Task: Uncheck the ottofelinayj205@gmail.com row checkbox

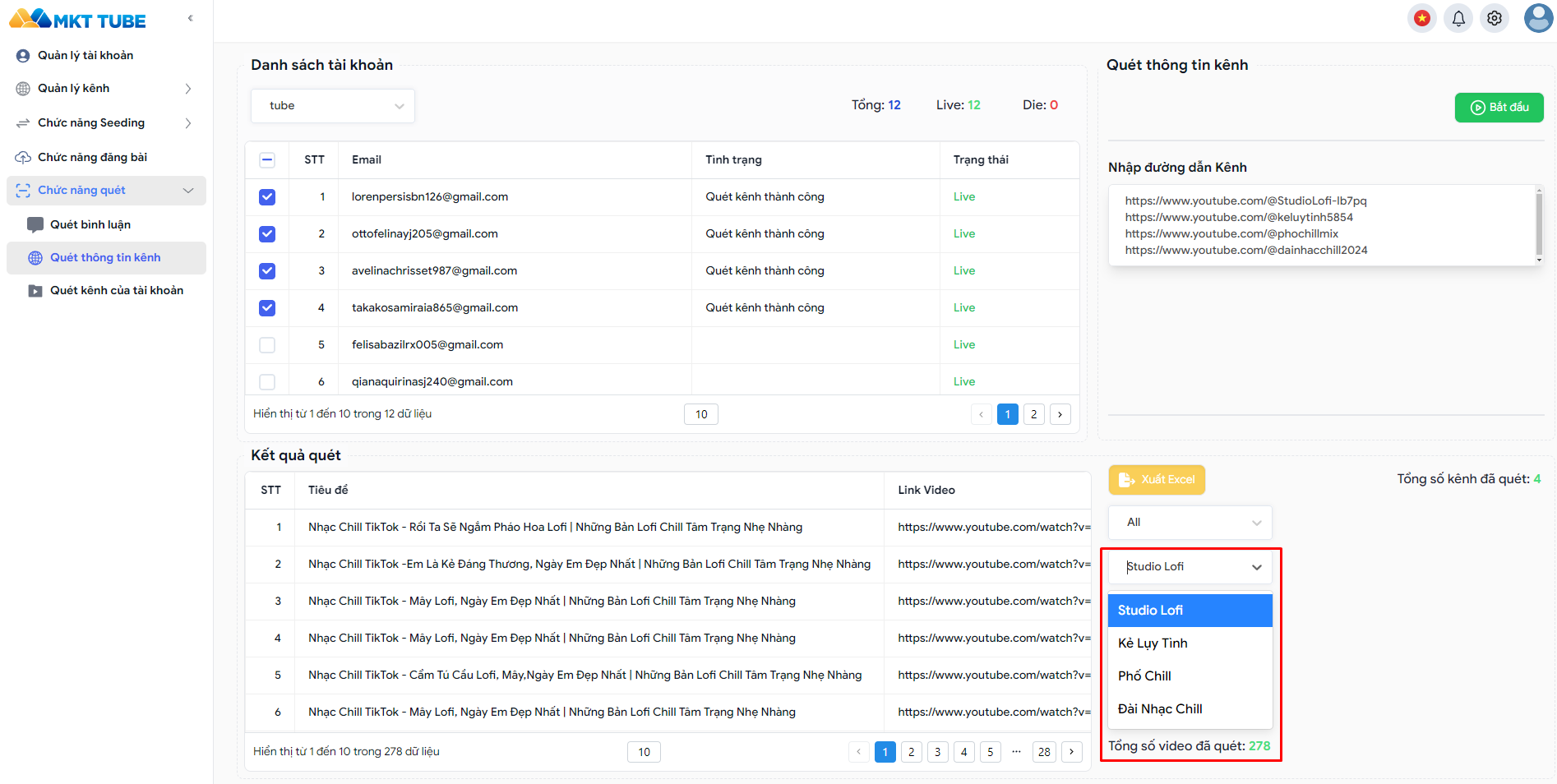Action: (267, 234)
